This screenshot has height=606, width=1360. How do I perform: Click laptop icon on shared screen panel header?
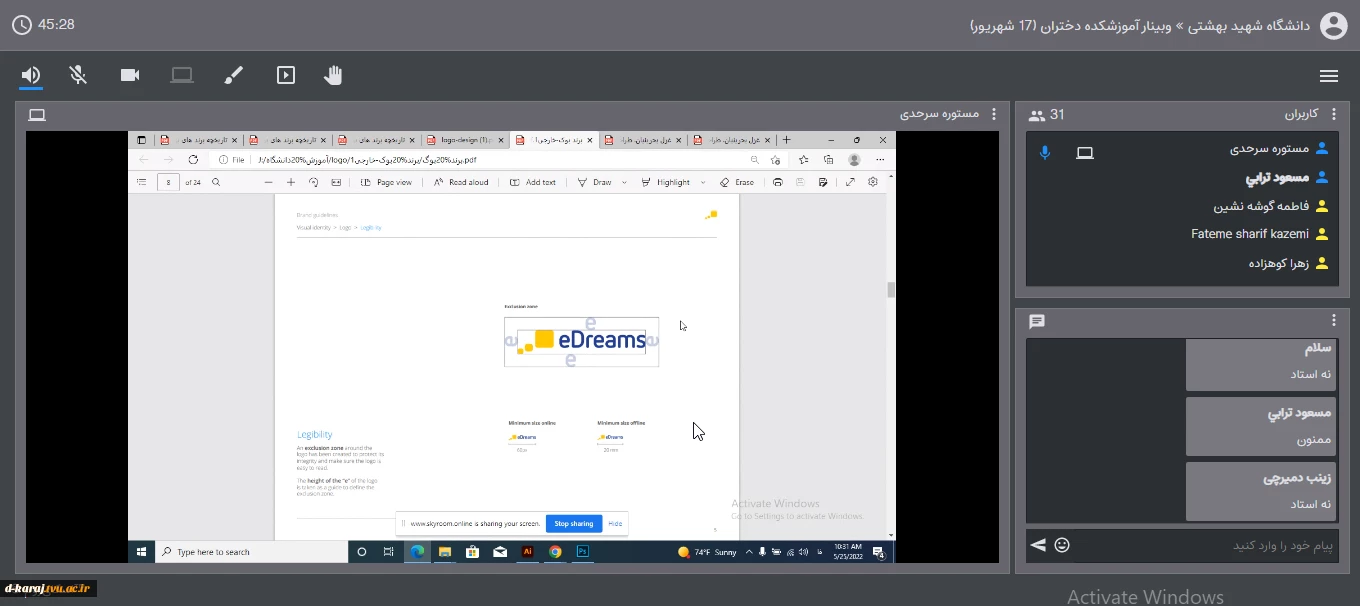coord(37,115)
